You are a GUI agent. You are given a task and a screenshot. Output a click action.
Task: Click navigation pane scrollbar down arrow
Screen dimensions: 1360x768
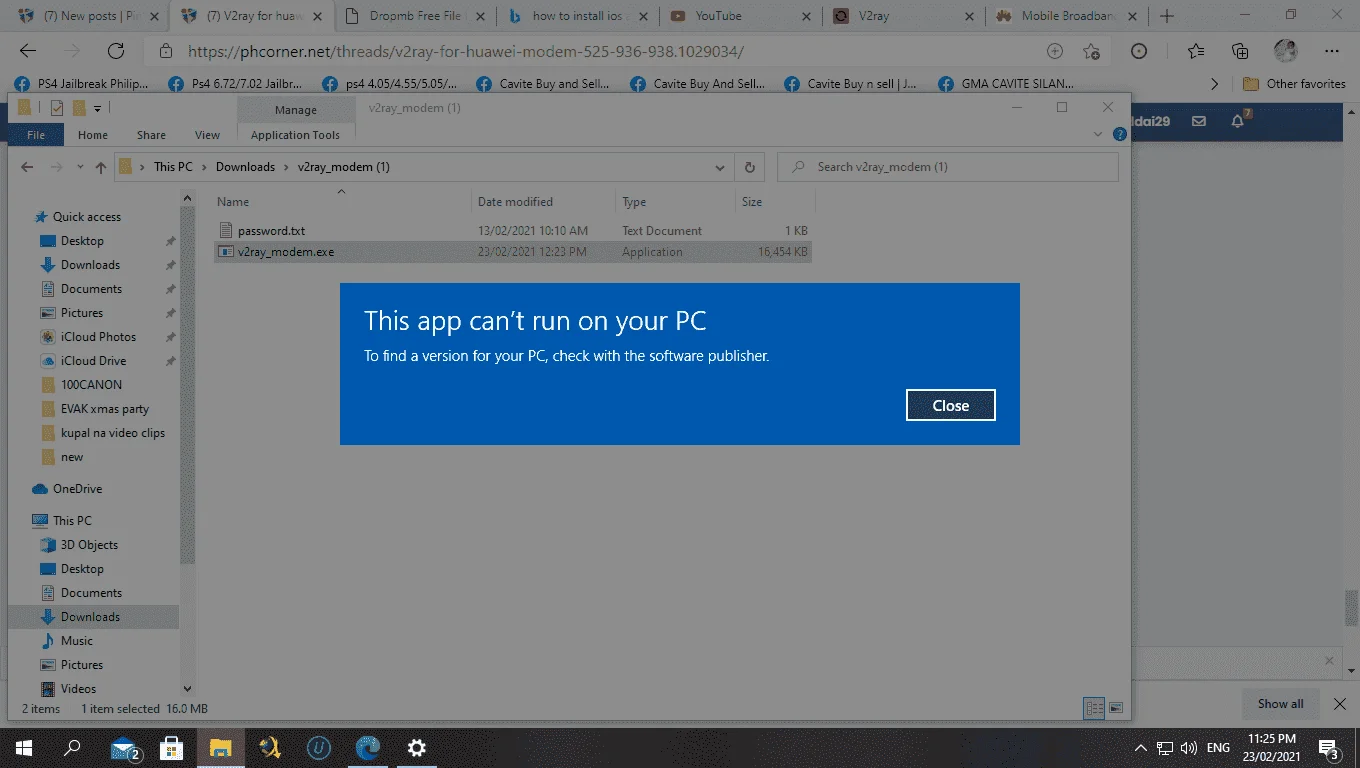tap(187, 689)
